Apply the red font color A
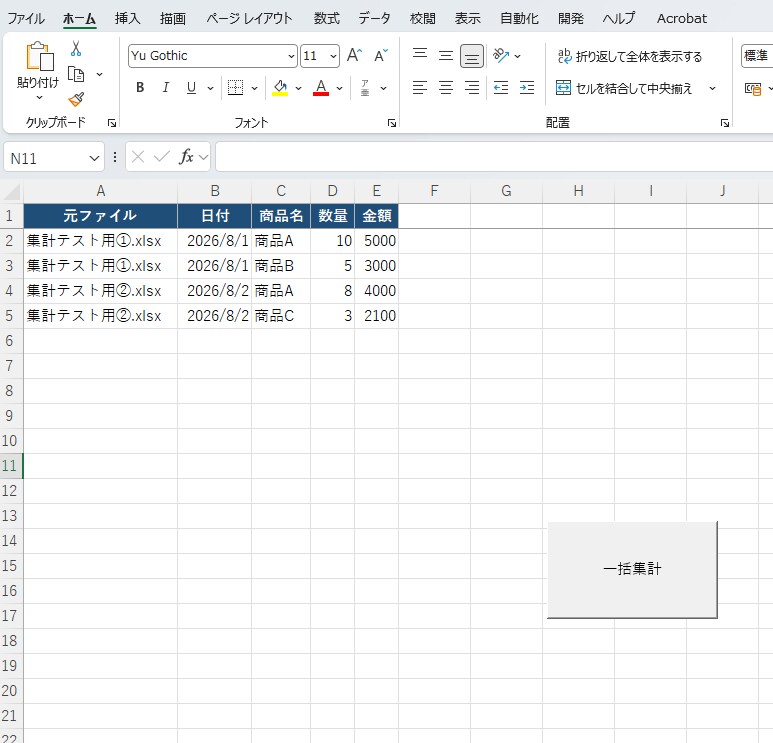Image resolution: width=773 pixels, height=743 pixels. [x=321, y=88]
